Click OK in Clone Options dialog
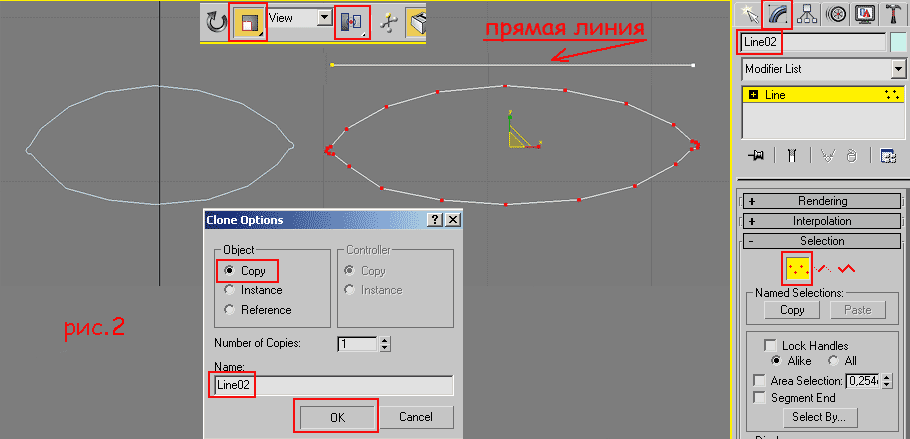Screen dimensions: 910x439 pos(336,416)
